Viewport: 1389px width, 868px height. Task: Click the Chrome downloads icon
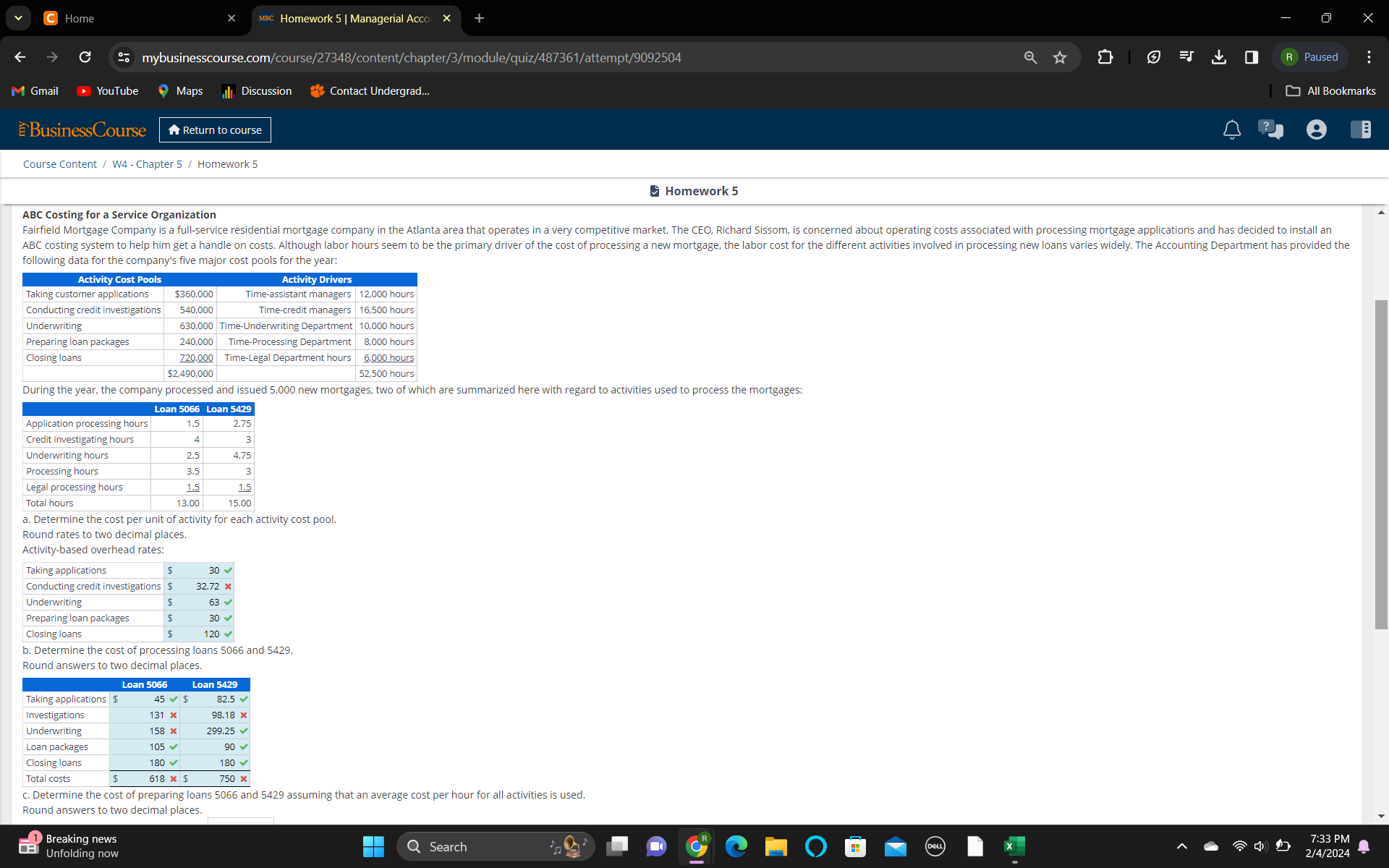click(1219, 57)
